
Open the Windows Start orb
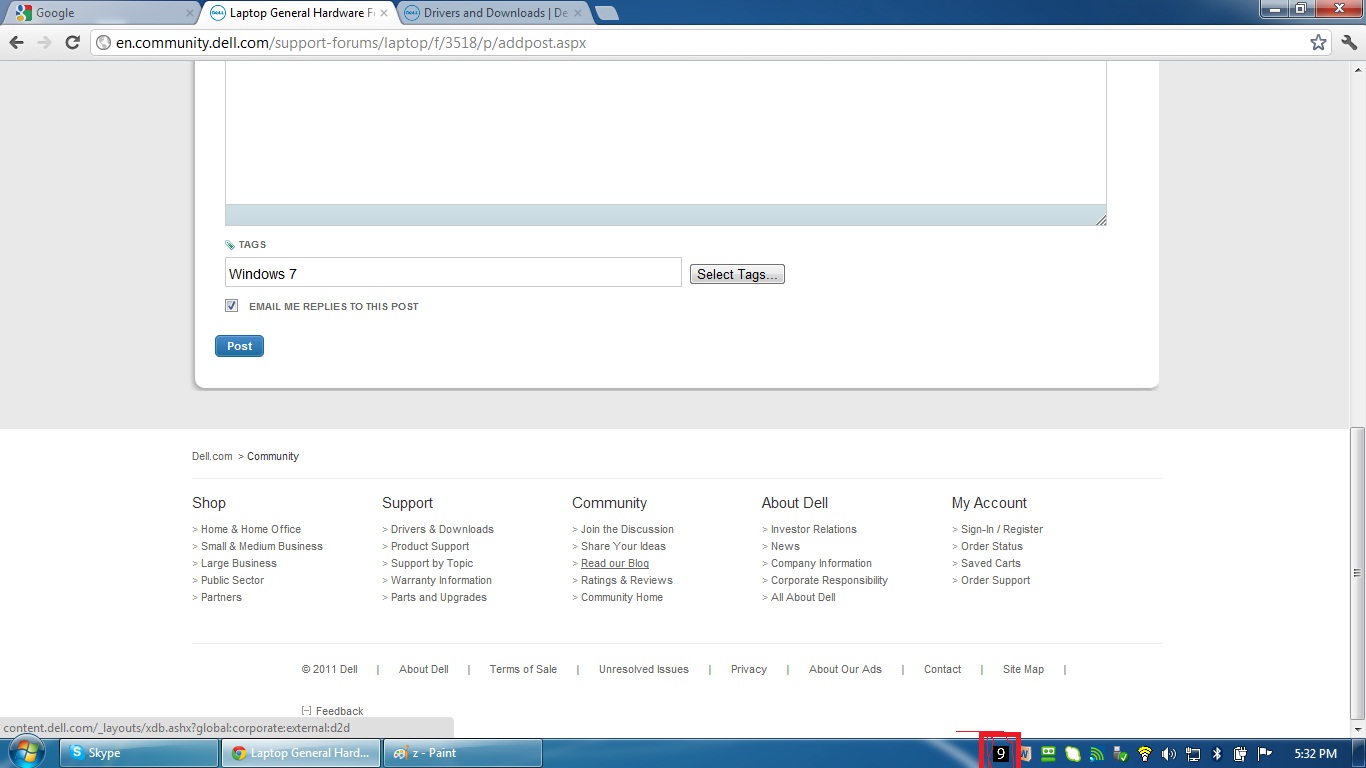pyautogui.click(x=27, y=752)
